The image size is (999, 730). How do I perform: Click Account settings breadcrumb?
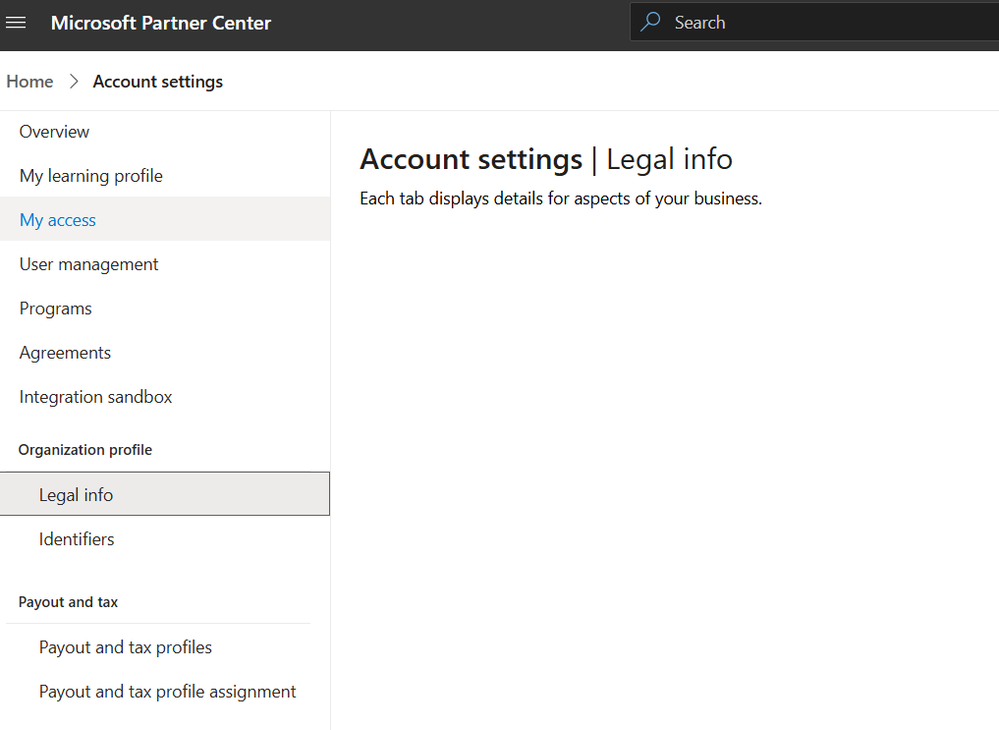point(158,82)
